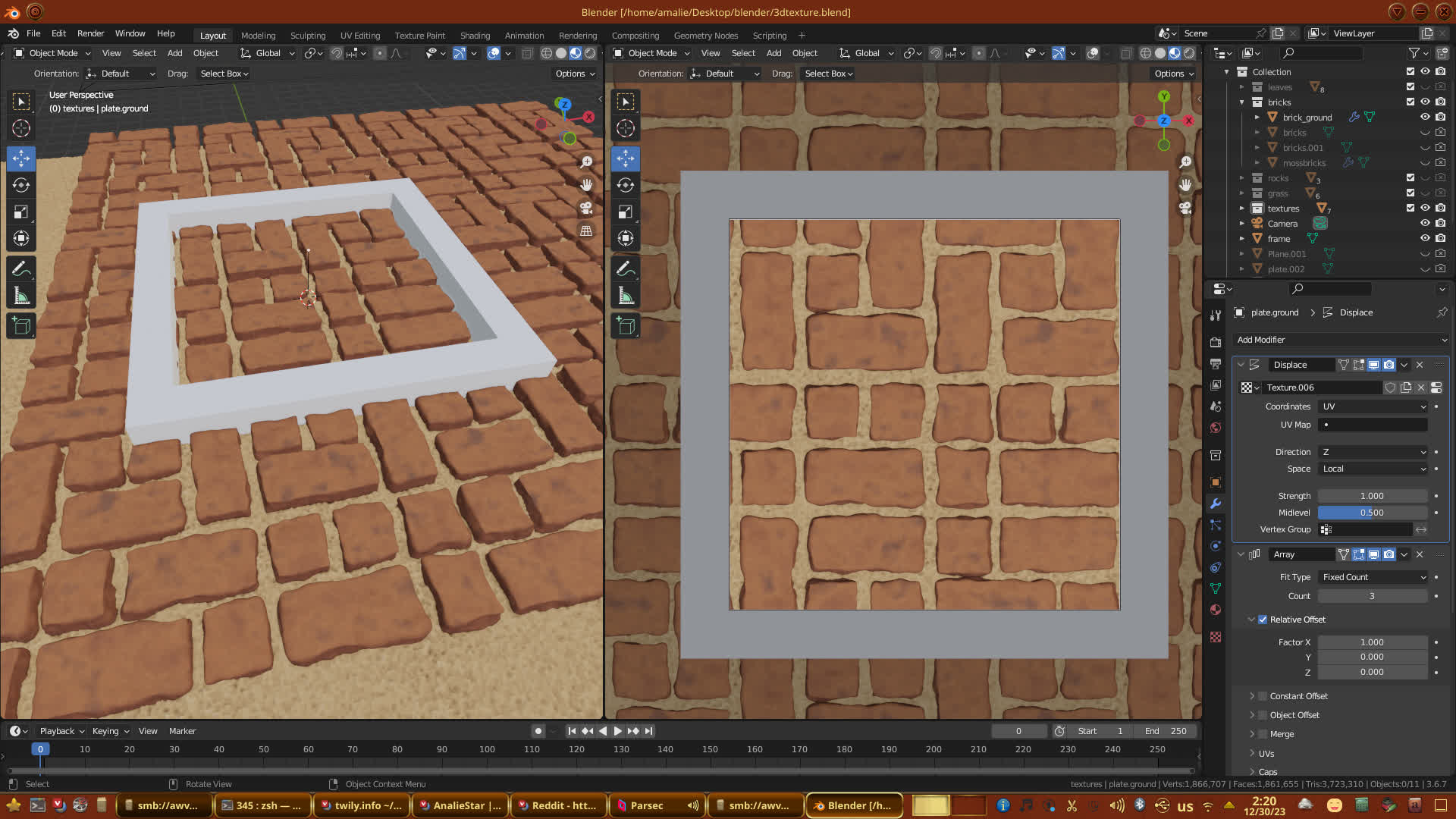Open the Render menu
This screenshot has height=819, width=1456.
90,33
